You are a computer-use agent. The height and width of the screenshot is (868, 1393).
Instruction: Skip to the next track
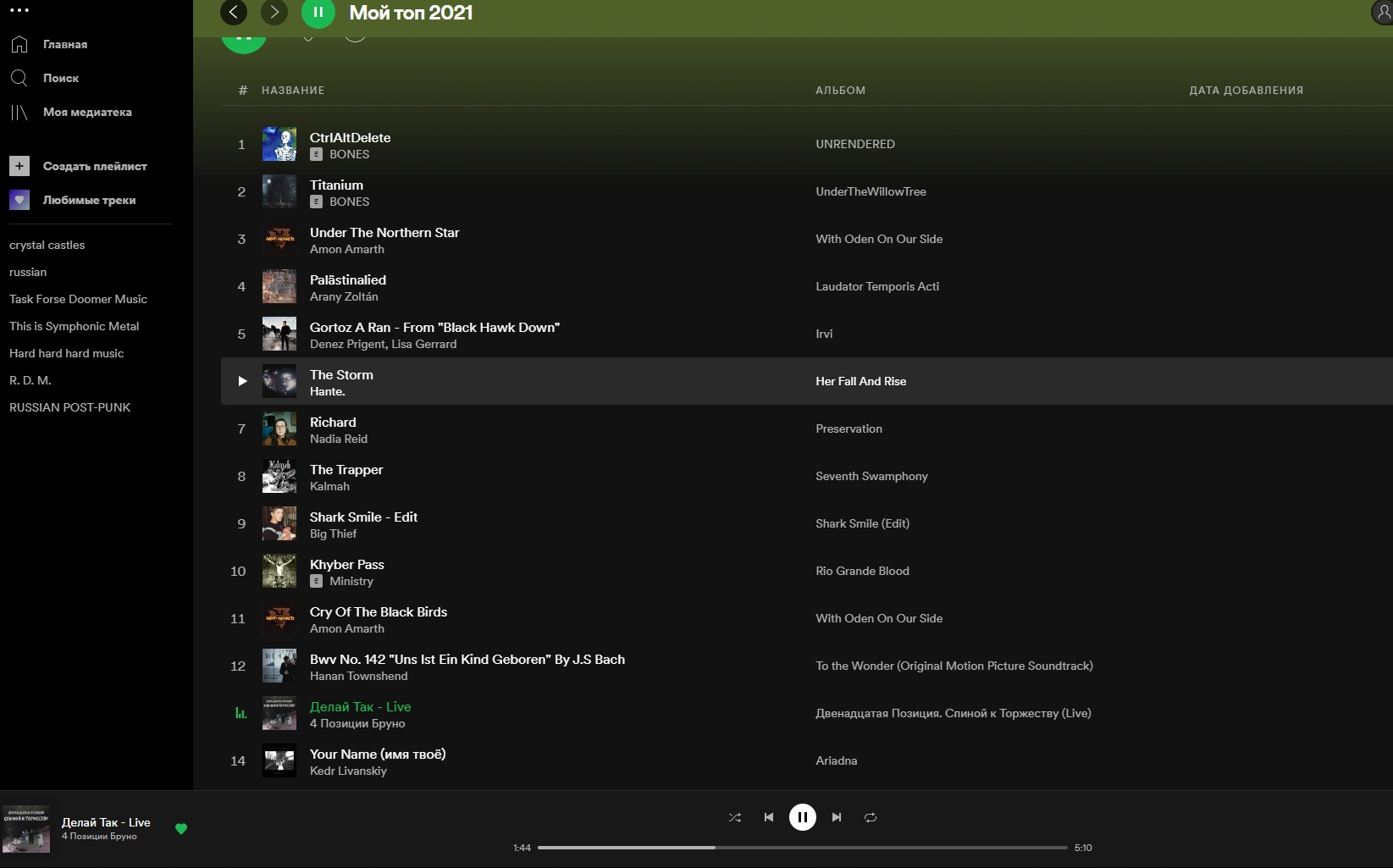tap(837, 817)
